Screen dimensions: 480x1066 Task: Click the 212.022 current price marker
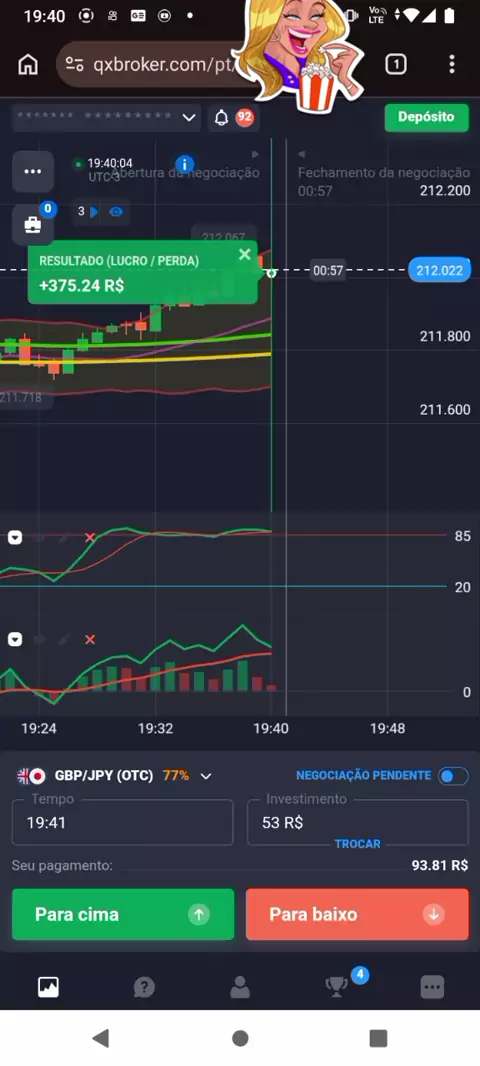(x=439, y=271)
